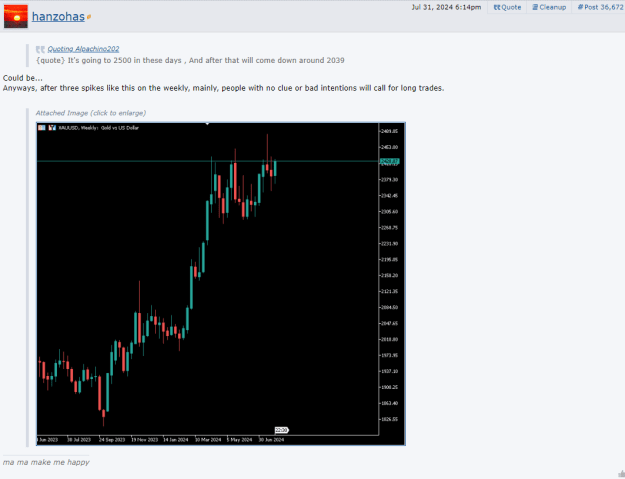Click the '24 Sep 2023' date on chart axis
The width and height of the screenshot is (625, 479).
click(112, 440)
